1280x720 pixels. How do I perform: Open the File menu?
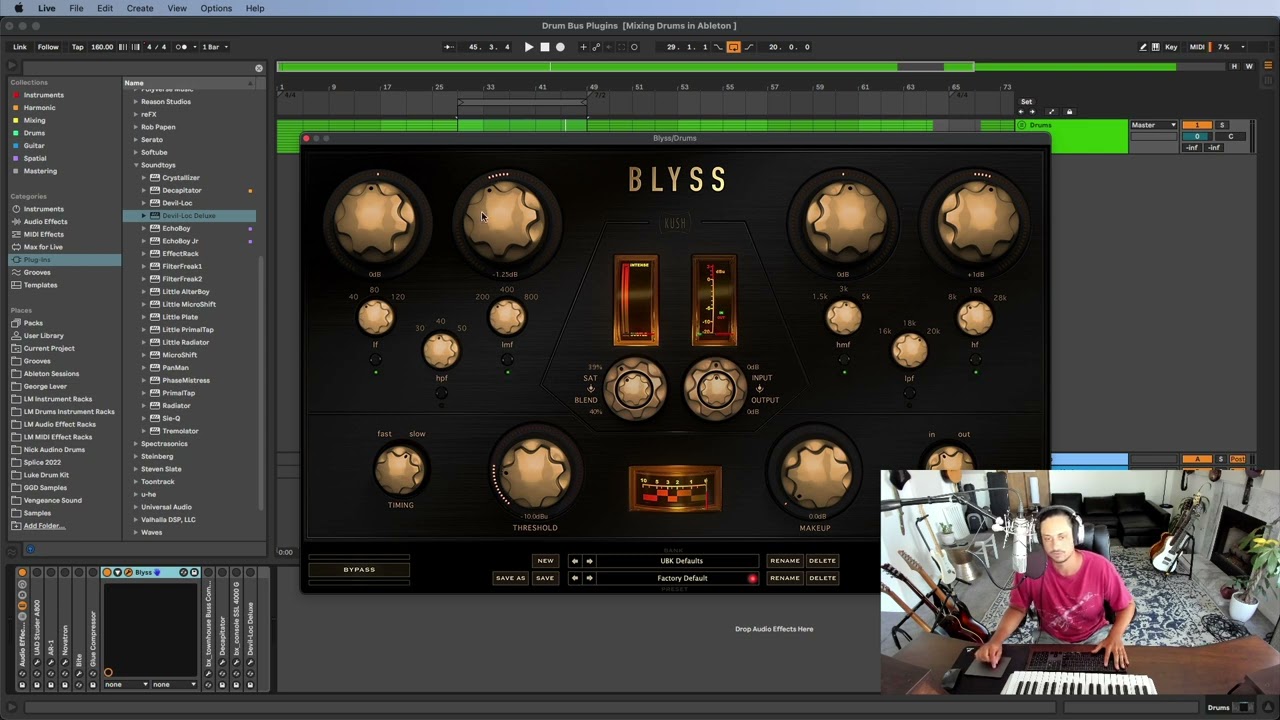click(x=76, y=8)
